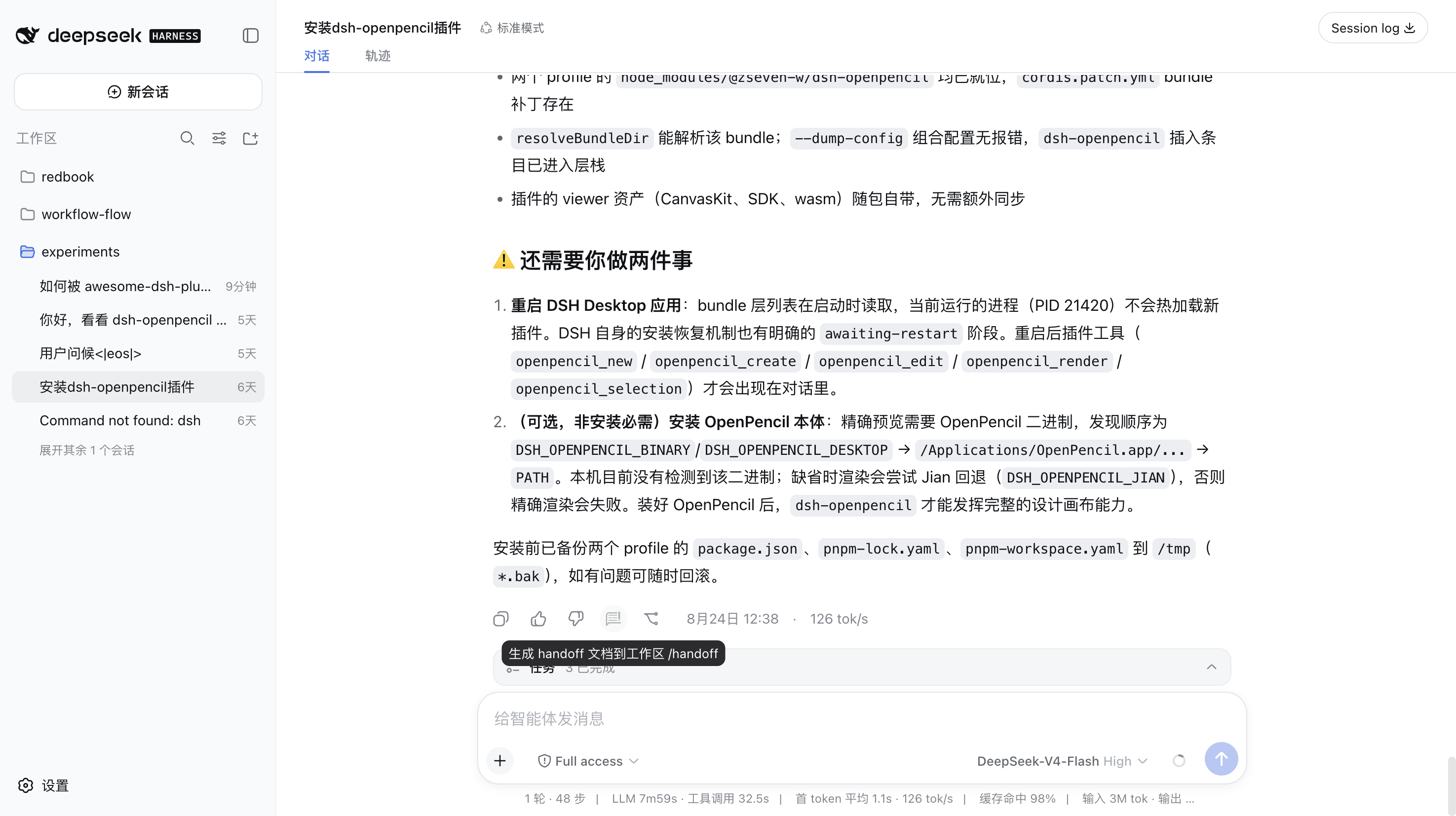Download the Session log

coord(1373,28)
